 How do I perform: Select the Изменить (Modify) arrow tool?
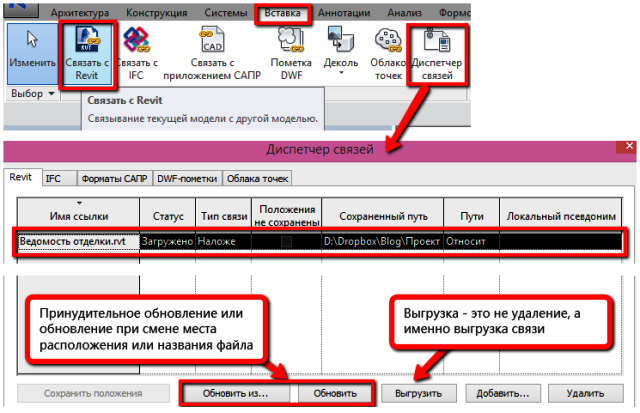tap(32, 53)
